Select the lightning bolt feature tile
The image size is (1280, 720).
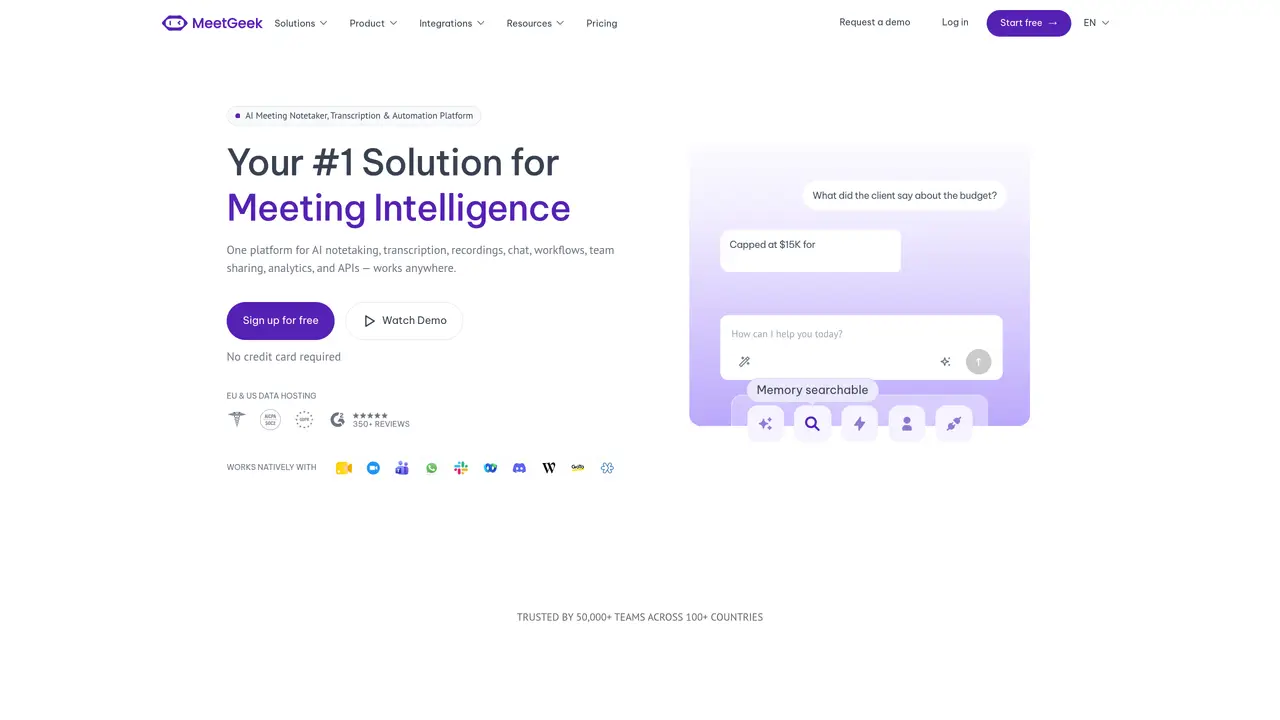(x=859, y=424)
